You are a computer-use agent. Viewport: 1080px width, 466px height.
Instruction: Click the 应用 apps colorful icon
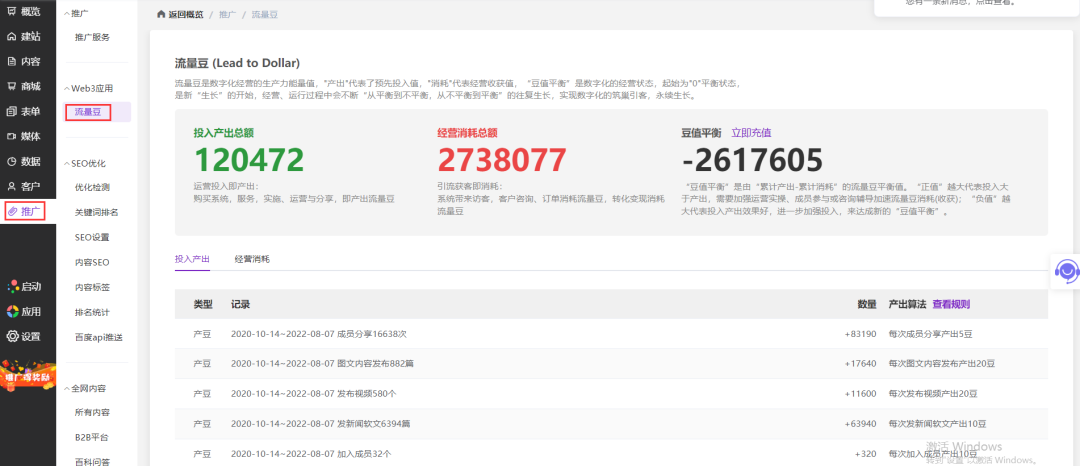point(12,311)
